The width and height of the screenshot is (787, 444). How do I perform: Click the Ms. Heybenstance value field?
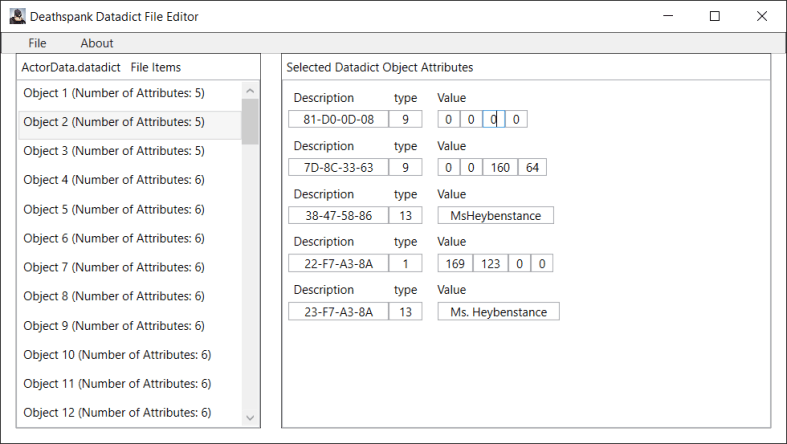498,312
